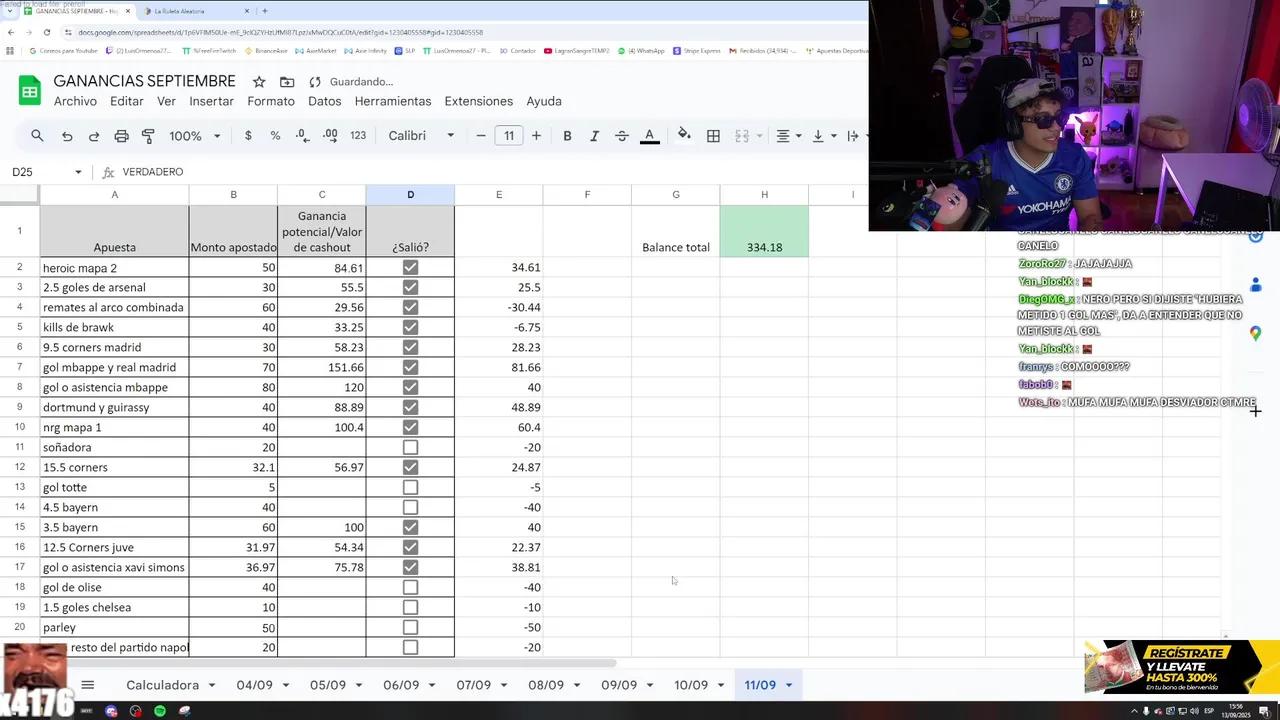1280x720 pixels.
Task: Format cell as currency
Action: tap(248, 136)
